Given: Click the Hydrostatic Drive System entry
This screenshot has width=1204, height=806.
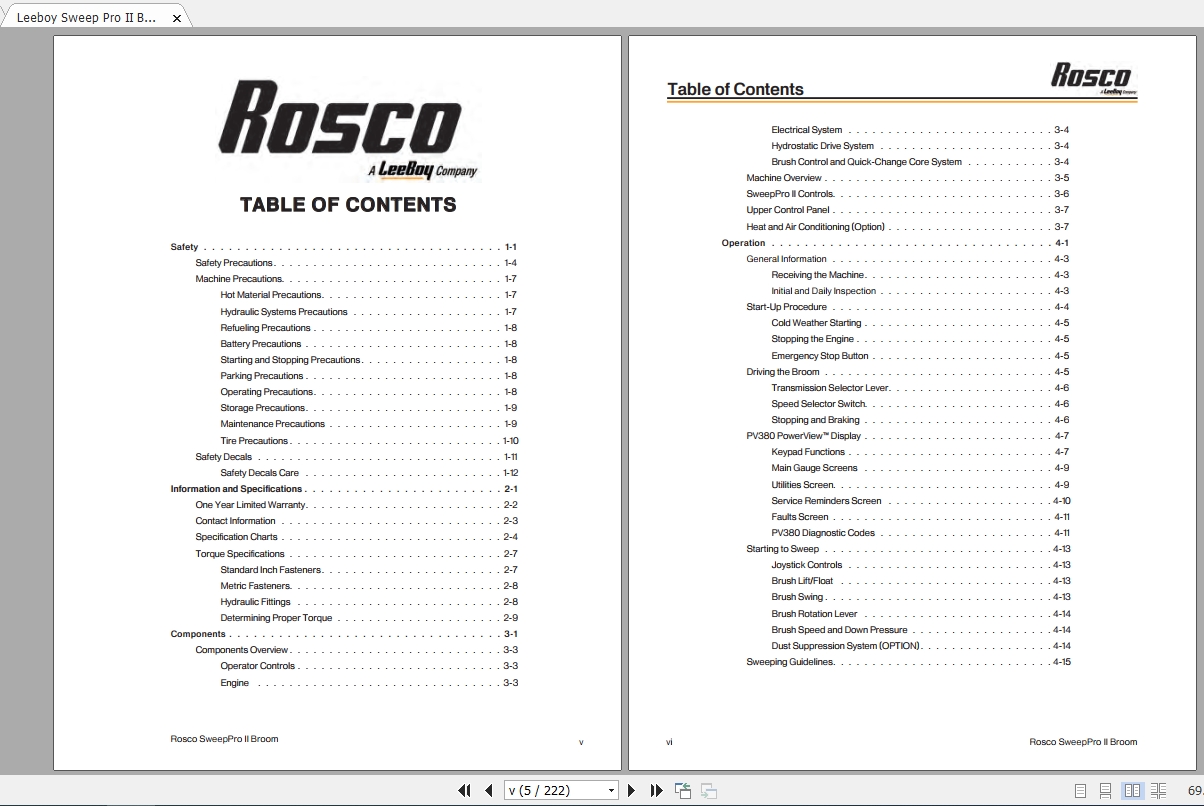Looking at the screenshot, I should pos(920,146).
